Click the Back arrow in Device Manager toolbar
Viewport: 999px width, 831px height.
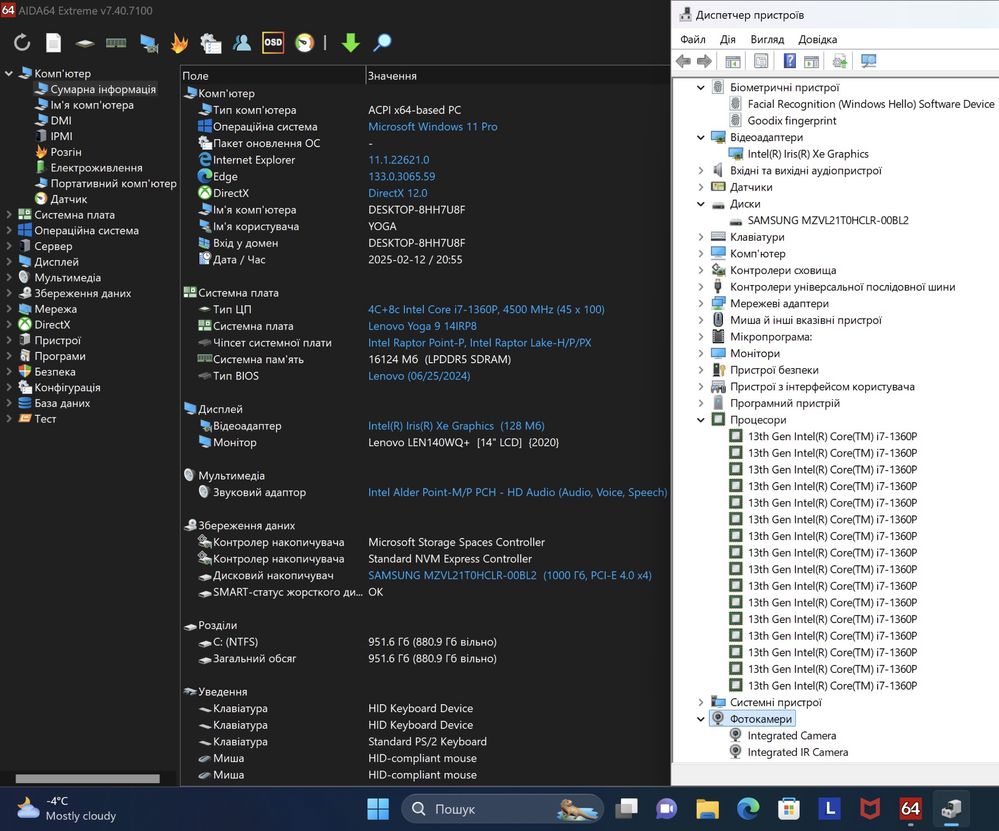click(683, 61)
